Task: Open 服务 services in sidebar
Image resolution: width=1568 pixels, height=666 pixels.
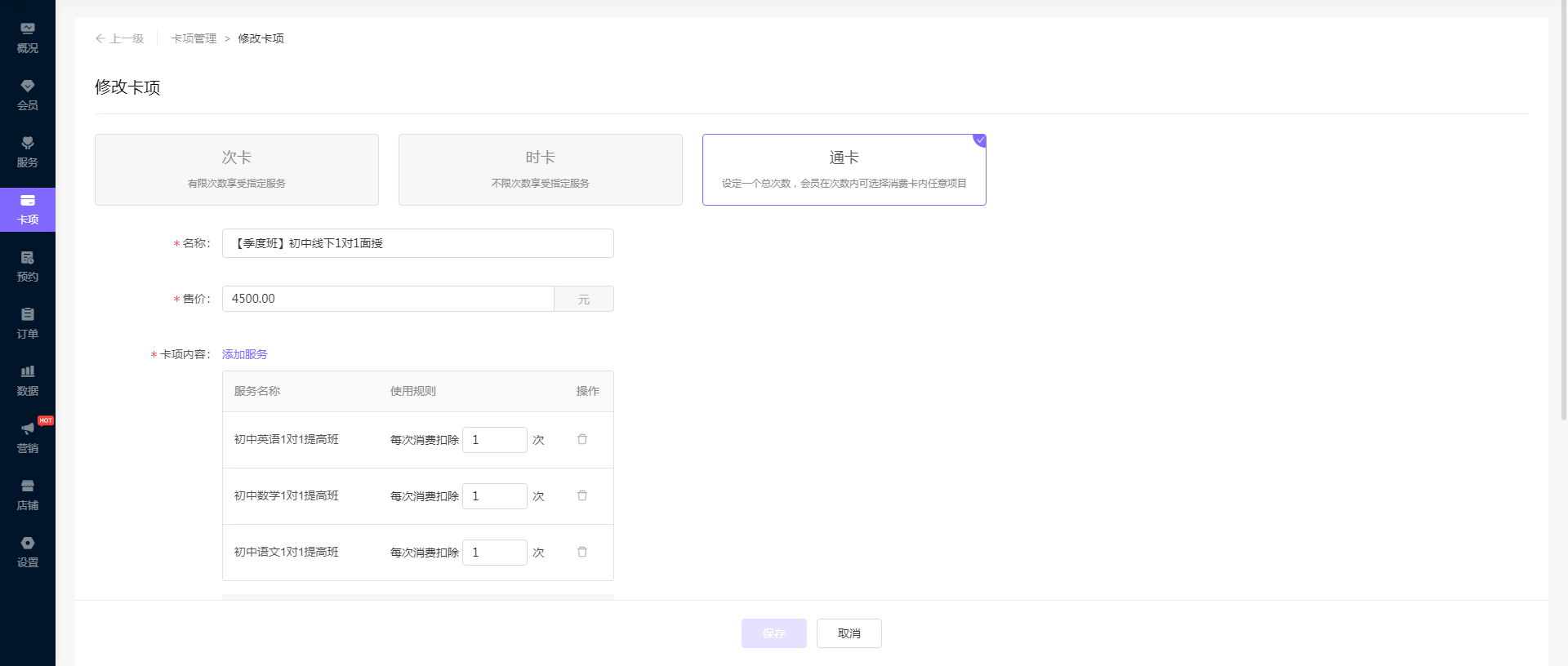Action: (x=28, y=153)
